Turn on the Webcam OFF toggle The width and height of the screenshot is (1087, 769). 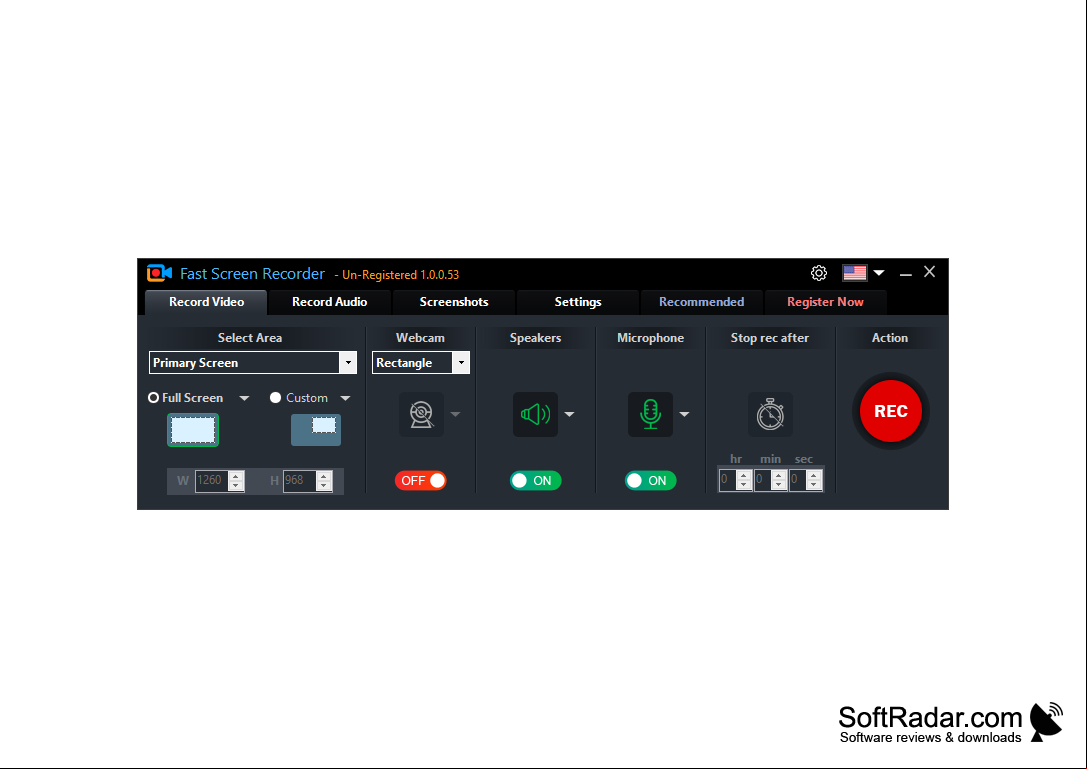coord(421,481)
